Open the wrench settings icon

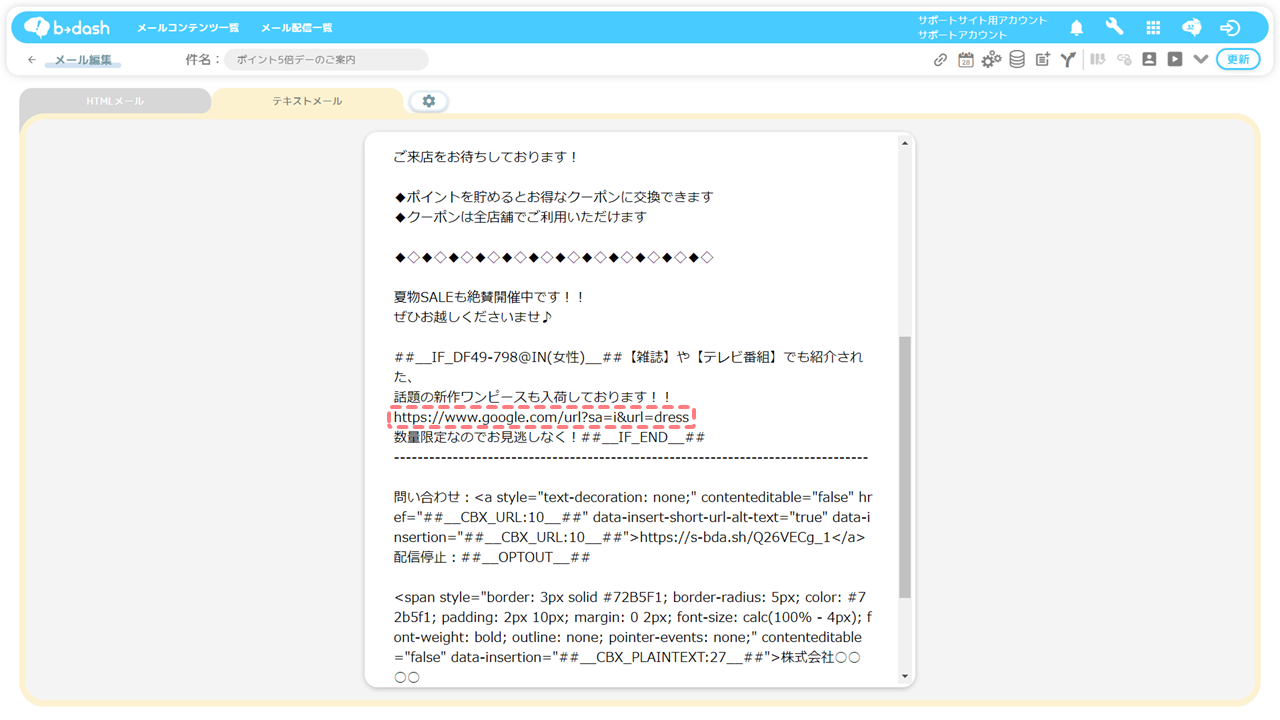(1114, 28)
